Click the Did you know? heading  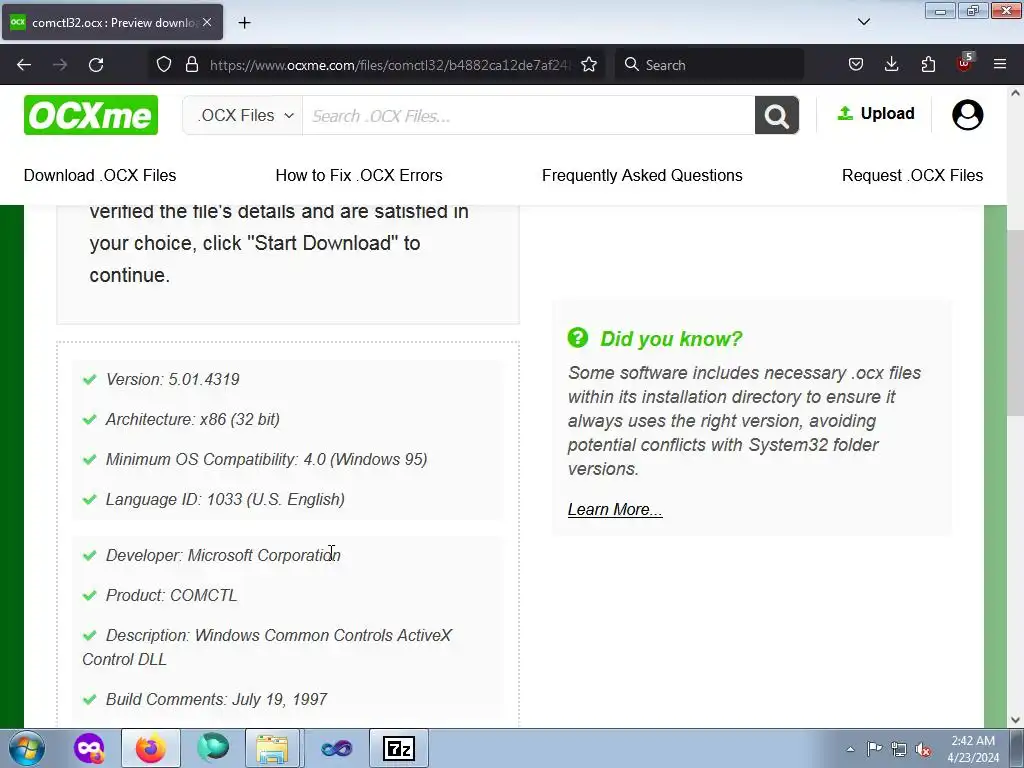click(x=671, y=338)
